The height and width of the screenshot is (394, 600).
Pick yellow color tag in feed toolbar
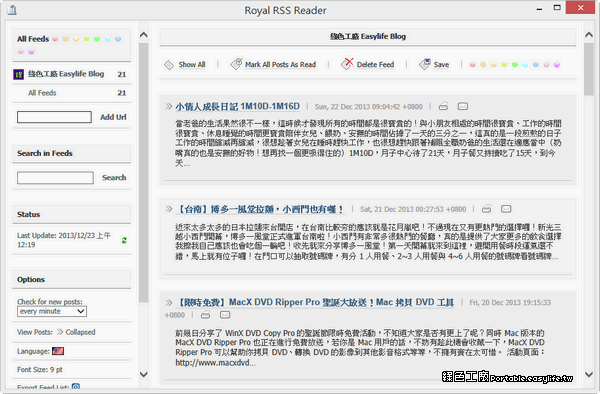pyautogui.click(x=494, y=65)
